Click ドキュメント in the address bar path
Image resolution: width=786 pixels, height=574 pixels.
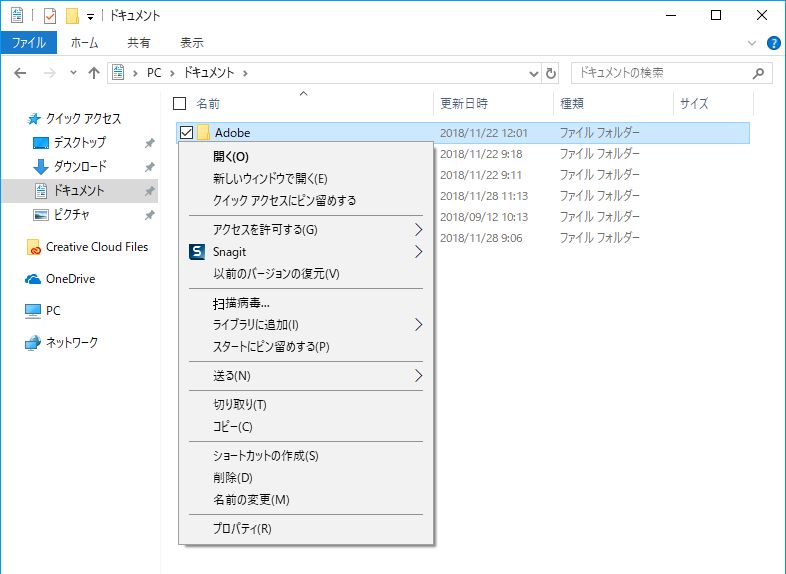click(209, 73)
